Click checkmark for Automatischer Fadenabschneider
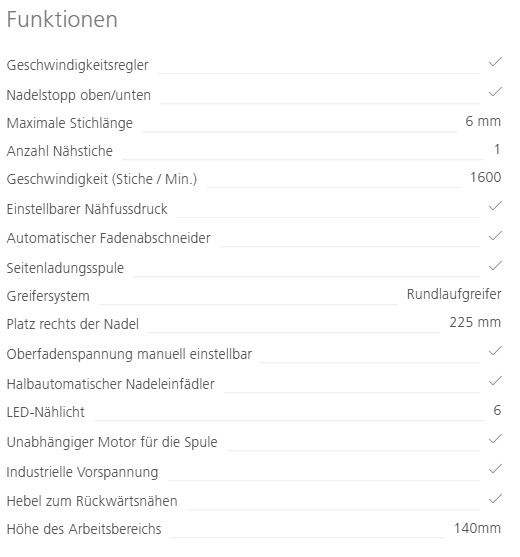The height and width of the screenshot is (557, 520). point(495,236)
